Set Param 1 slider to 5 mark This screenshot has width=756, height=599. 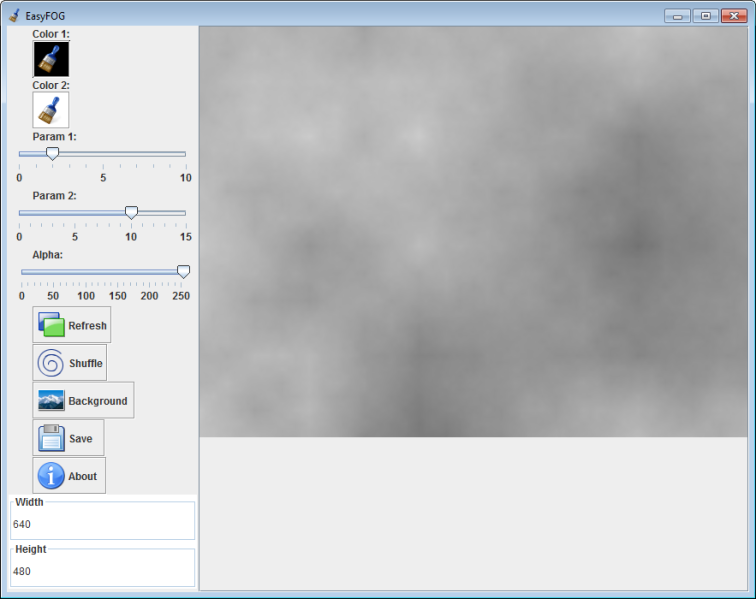coord(102,154)
